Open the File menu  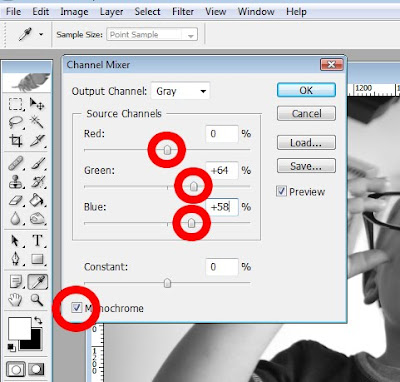[14, 12]
